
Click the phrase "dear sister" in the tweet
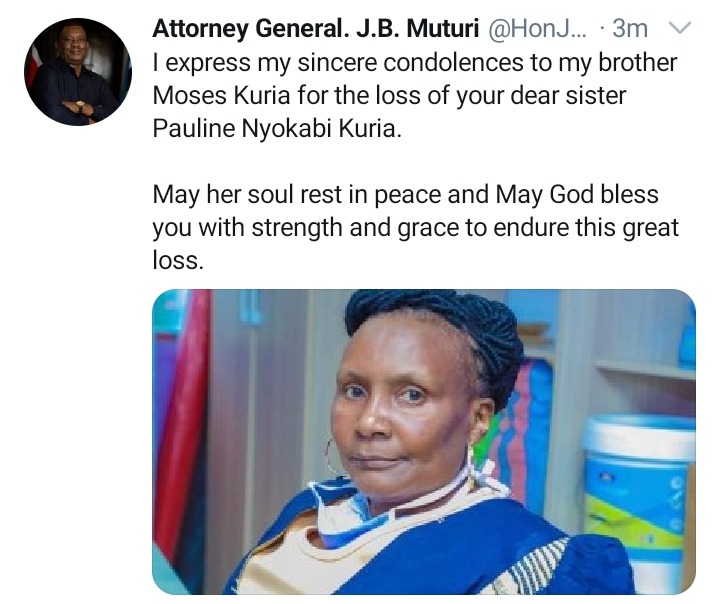568,96
